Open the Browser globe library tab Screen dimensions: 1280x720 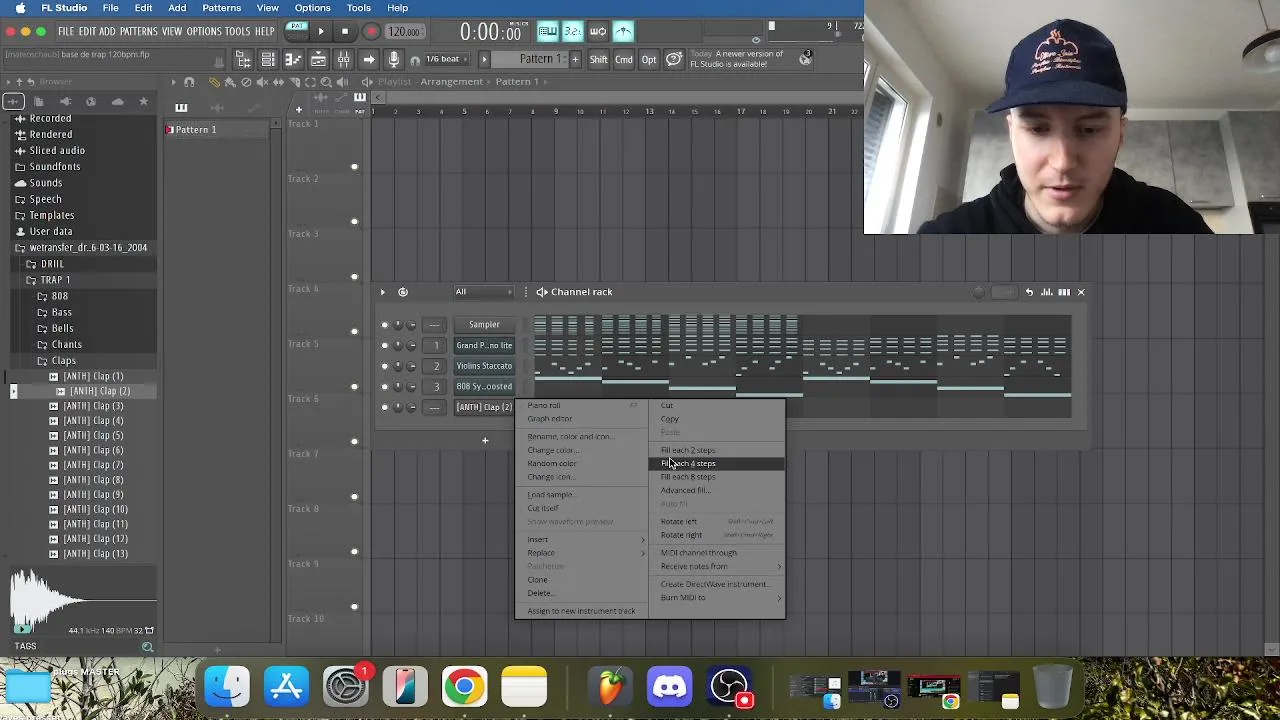coord(91,101)
